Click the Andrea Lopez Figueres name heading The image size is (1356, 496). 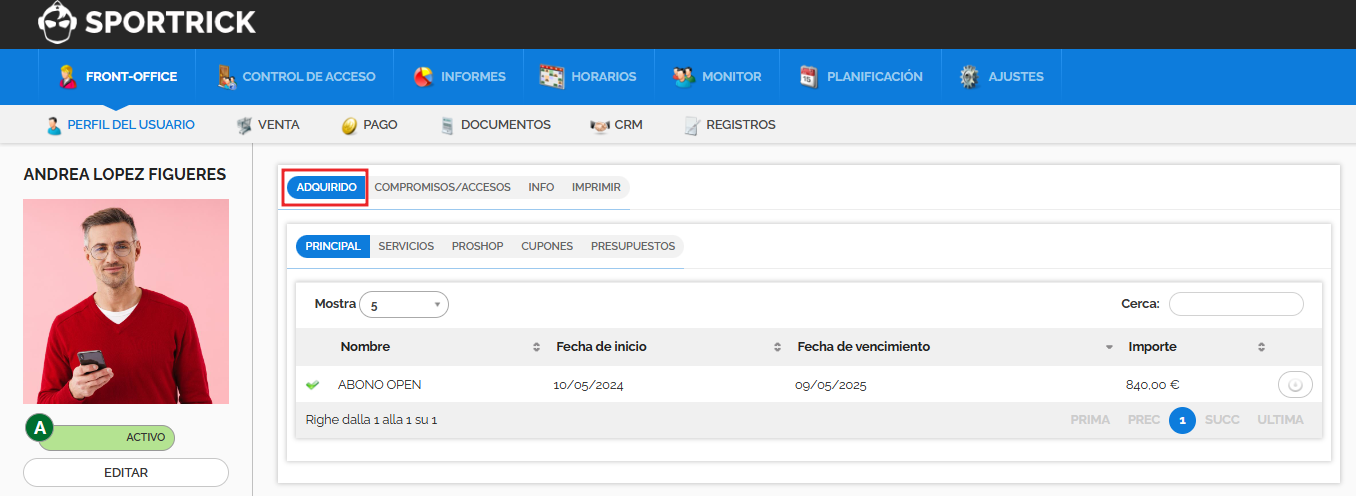click(x=125, y=175)
